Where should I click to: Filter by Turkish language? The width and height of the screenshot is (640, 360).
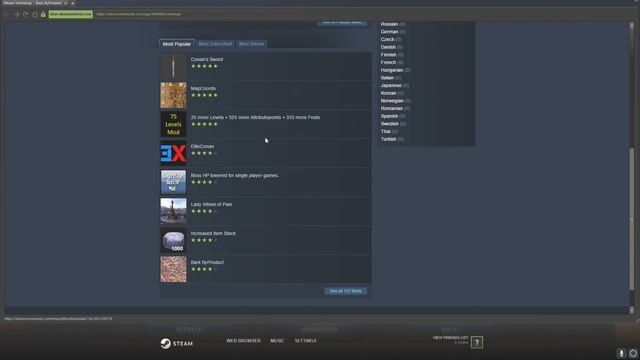[x=389, y=139]
